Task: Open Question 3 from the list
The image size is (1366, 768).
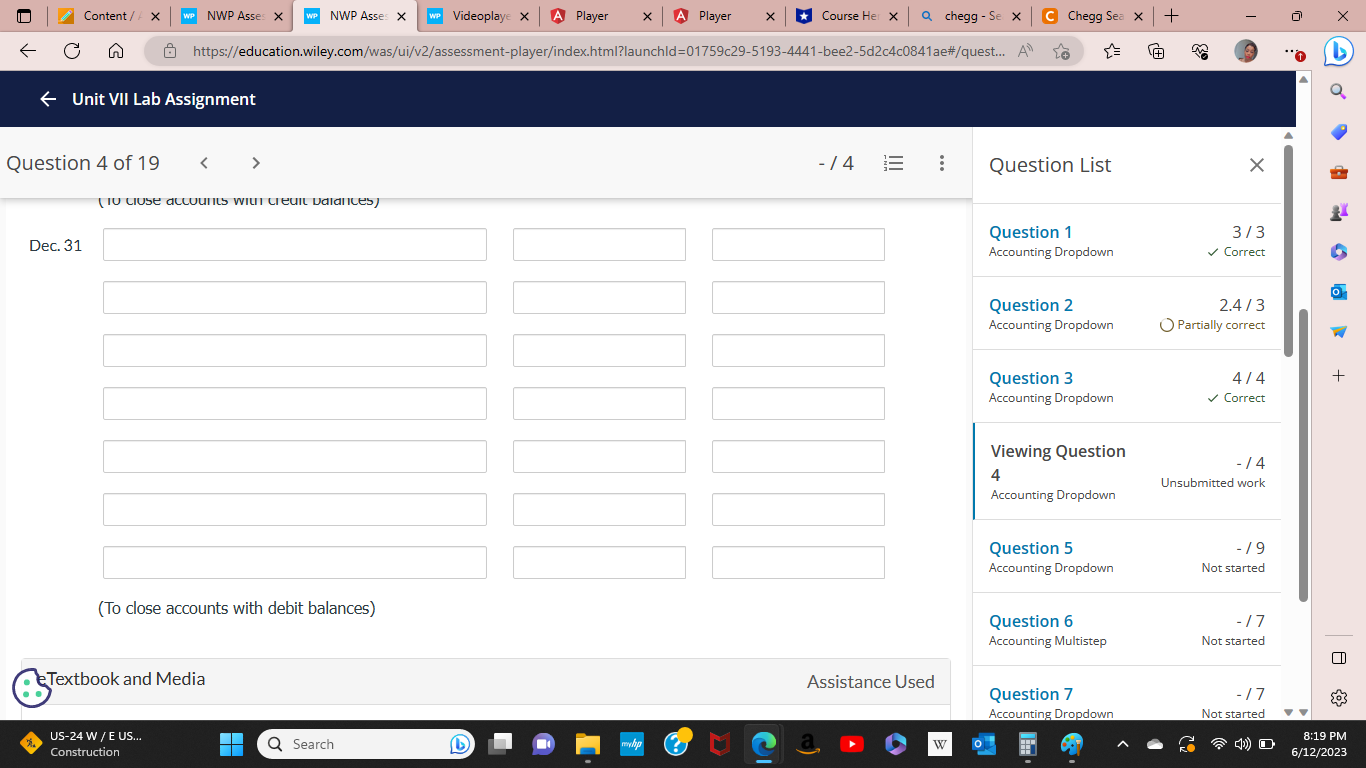Action: [x=1030, y=378]
